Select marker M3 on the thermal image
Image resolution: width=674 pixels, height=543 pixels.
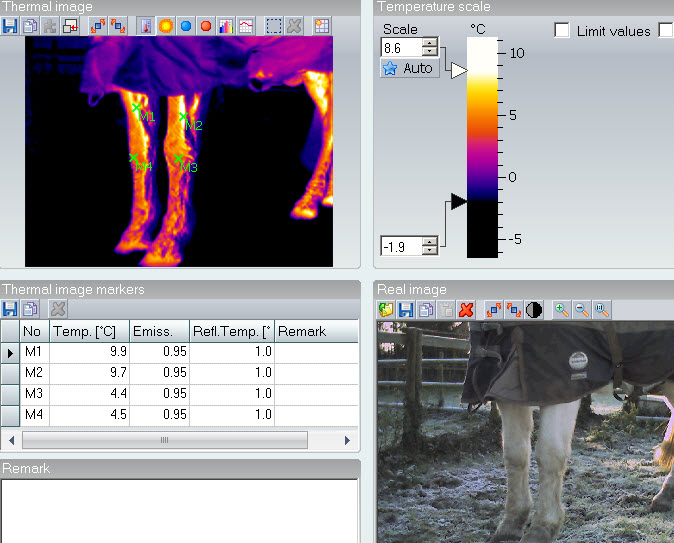[x=178, y=158]
